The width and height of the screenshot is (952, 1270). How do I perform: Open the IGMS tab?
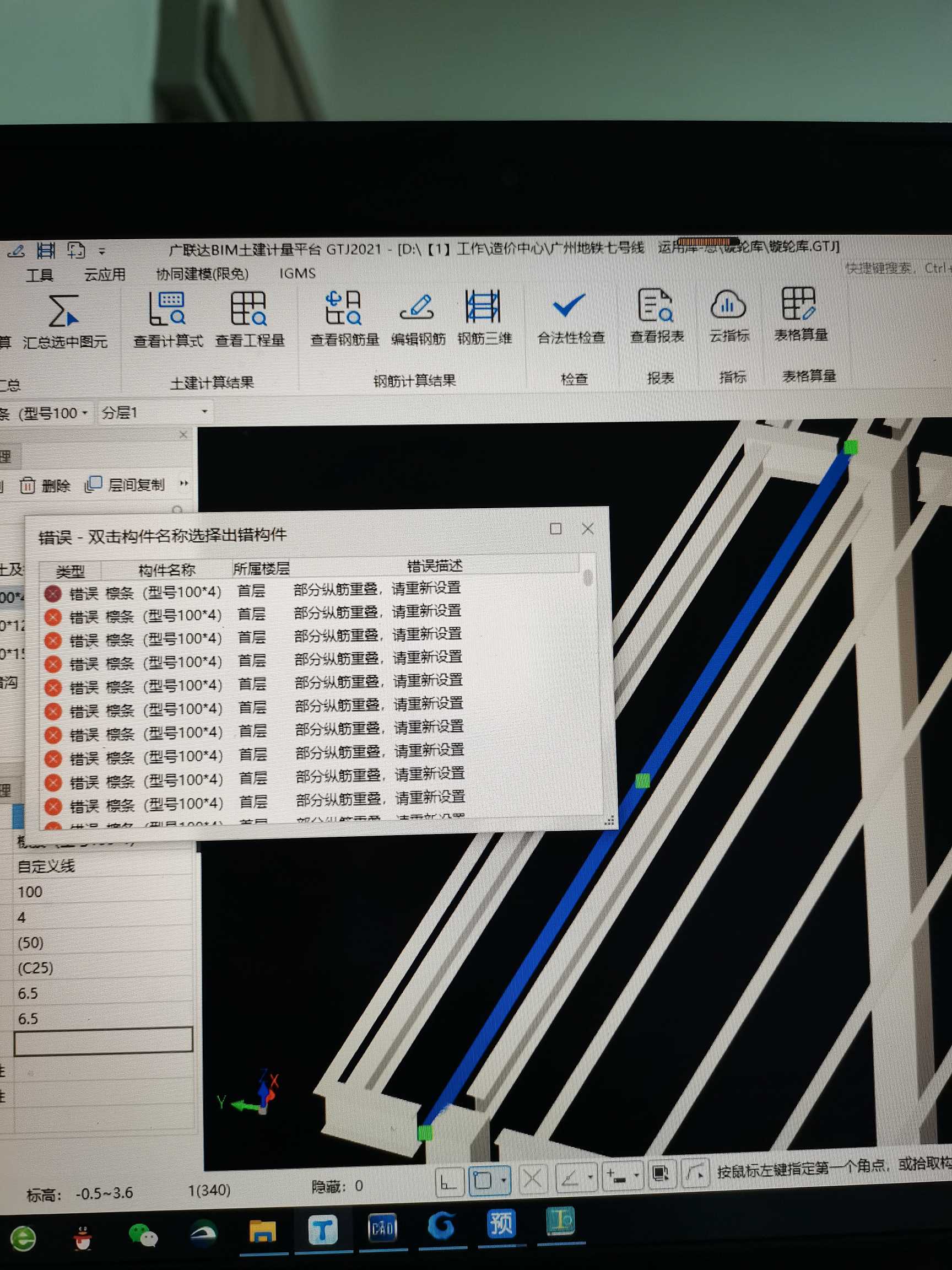(297, 273)
